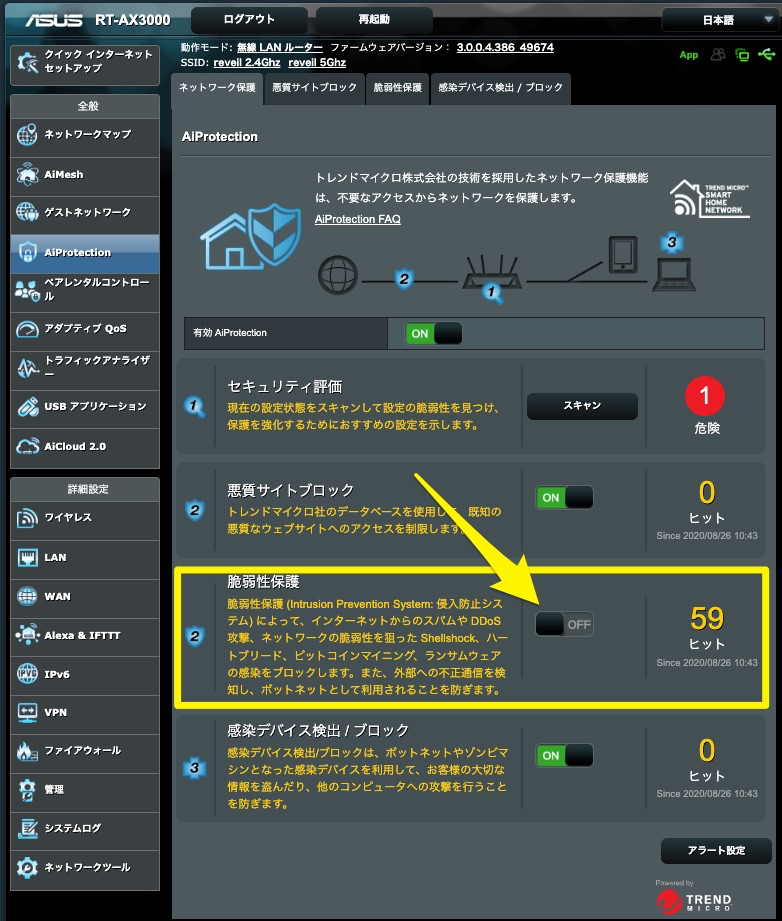782x921 pixels.
Task: Open the 日本語 language dropdown
Action: coord(719,20)
